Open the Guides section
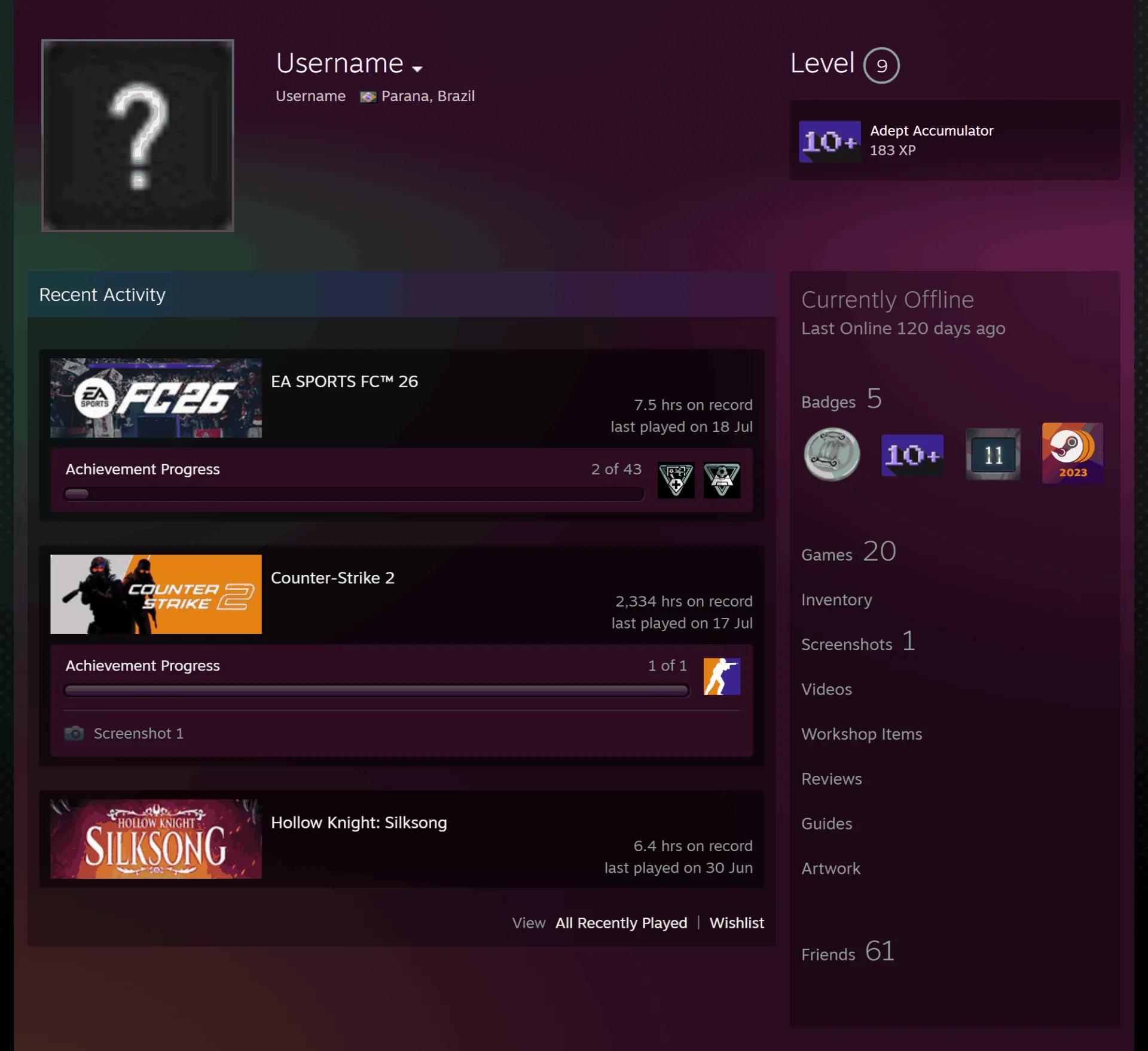The width and height of the screenshot is (1148, 1051). 826,824
